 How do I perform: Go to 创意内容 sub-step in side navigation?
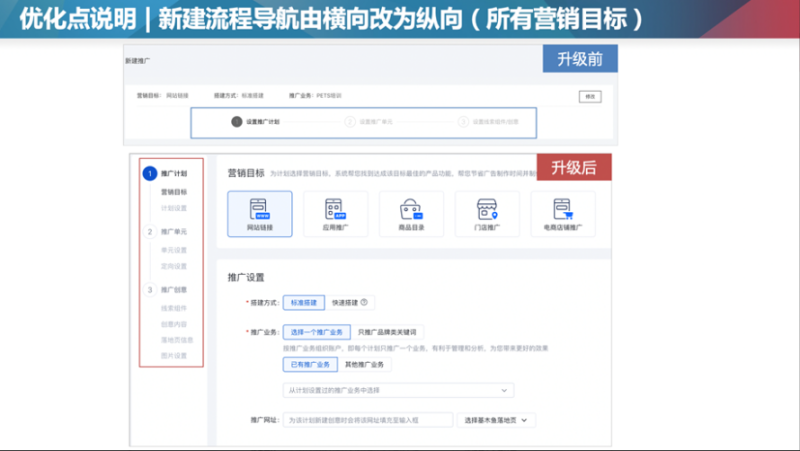tap(174, 324)
